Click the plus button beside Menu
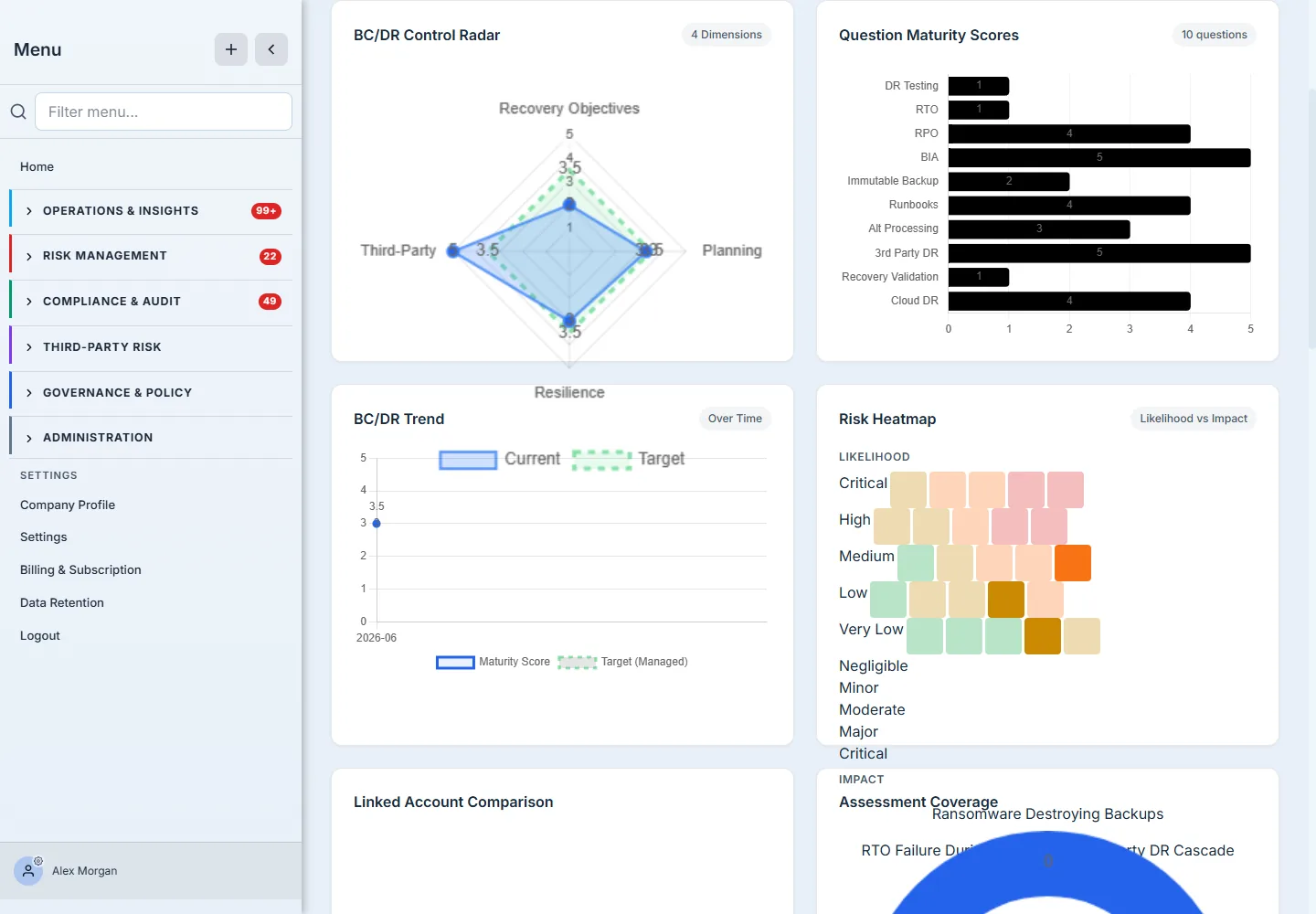 pyautogui.click(x=231, y=49)
